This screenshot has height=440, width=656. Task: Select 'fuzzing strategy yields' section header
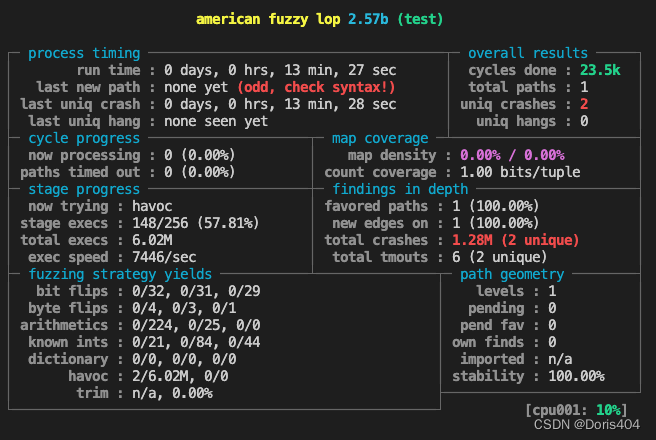click(120, 274)
